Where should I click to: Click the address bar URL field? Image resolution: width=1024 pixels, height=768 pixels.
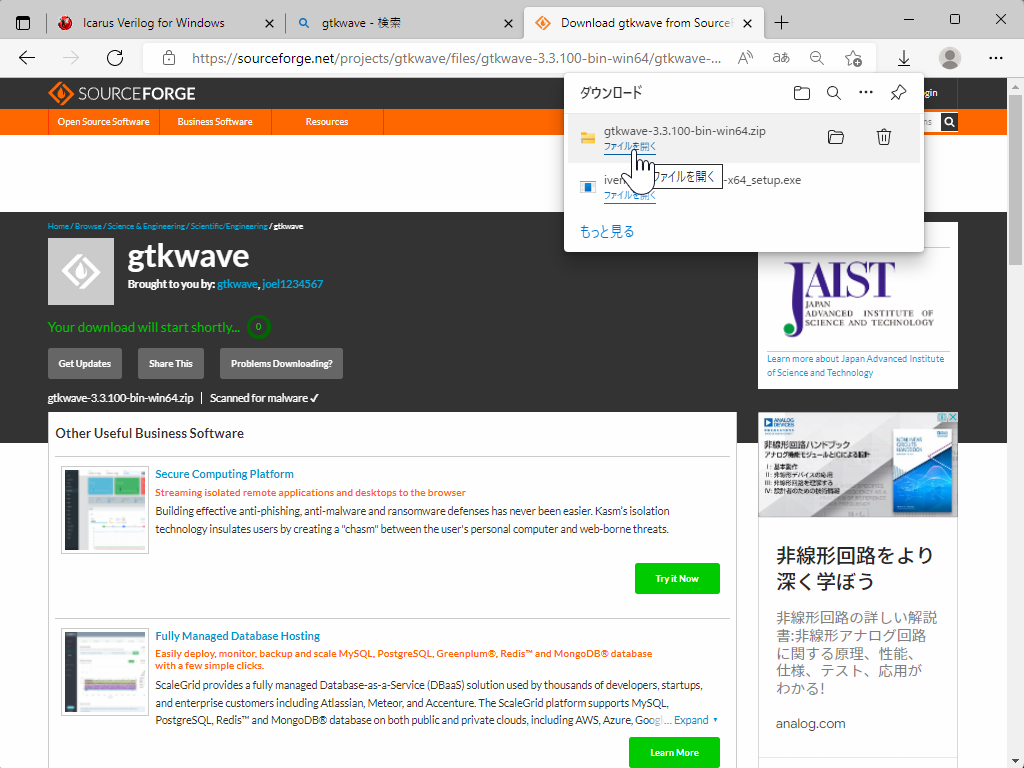(456, 58)
